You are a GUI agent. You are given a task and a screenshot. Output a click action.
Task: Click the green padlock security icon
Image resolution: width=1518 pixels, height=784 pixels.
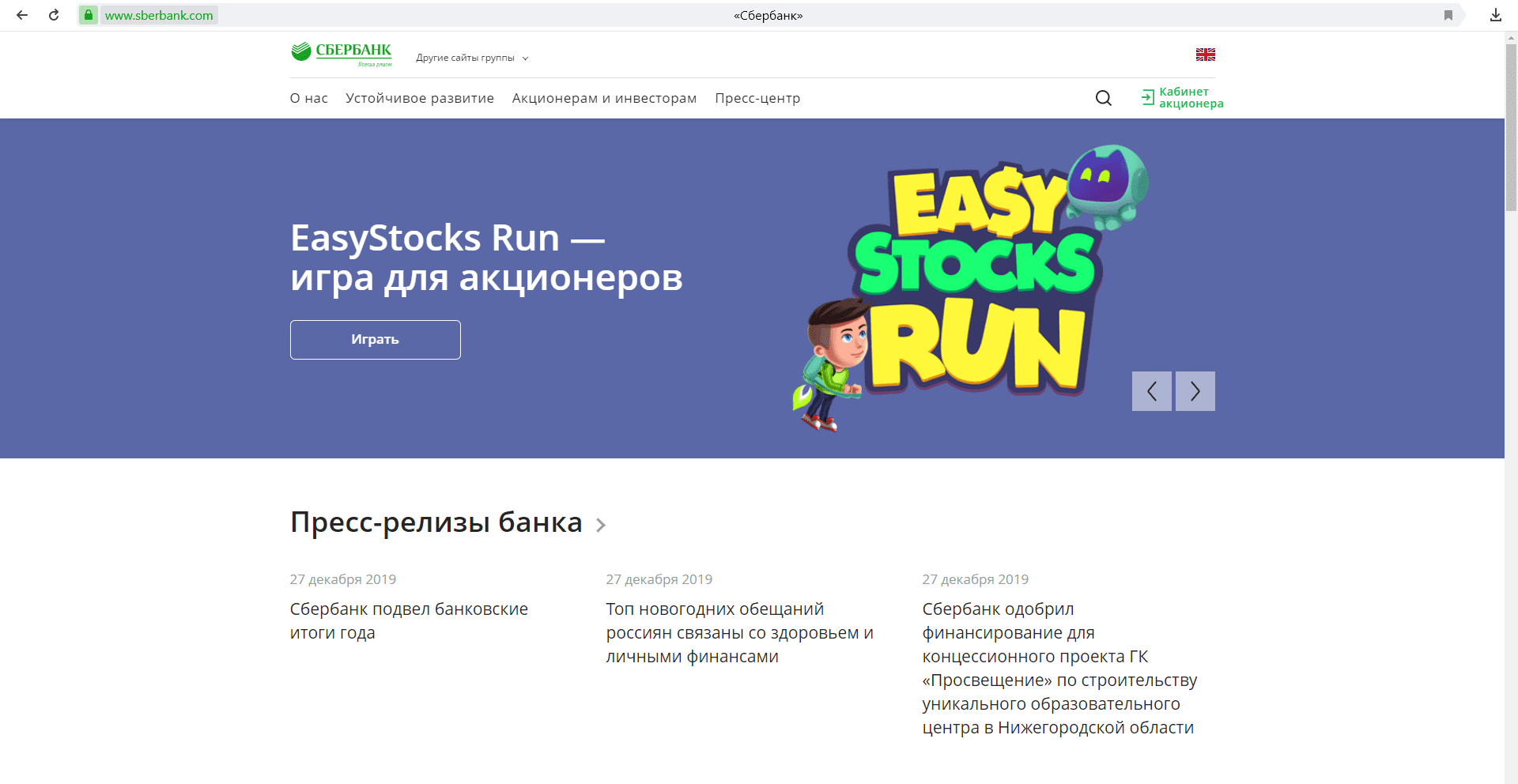click(x=89, y=15)
